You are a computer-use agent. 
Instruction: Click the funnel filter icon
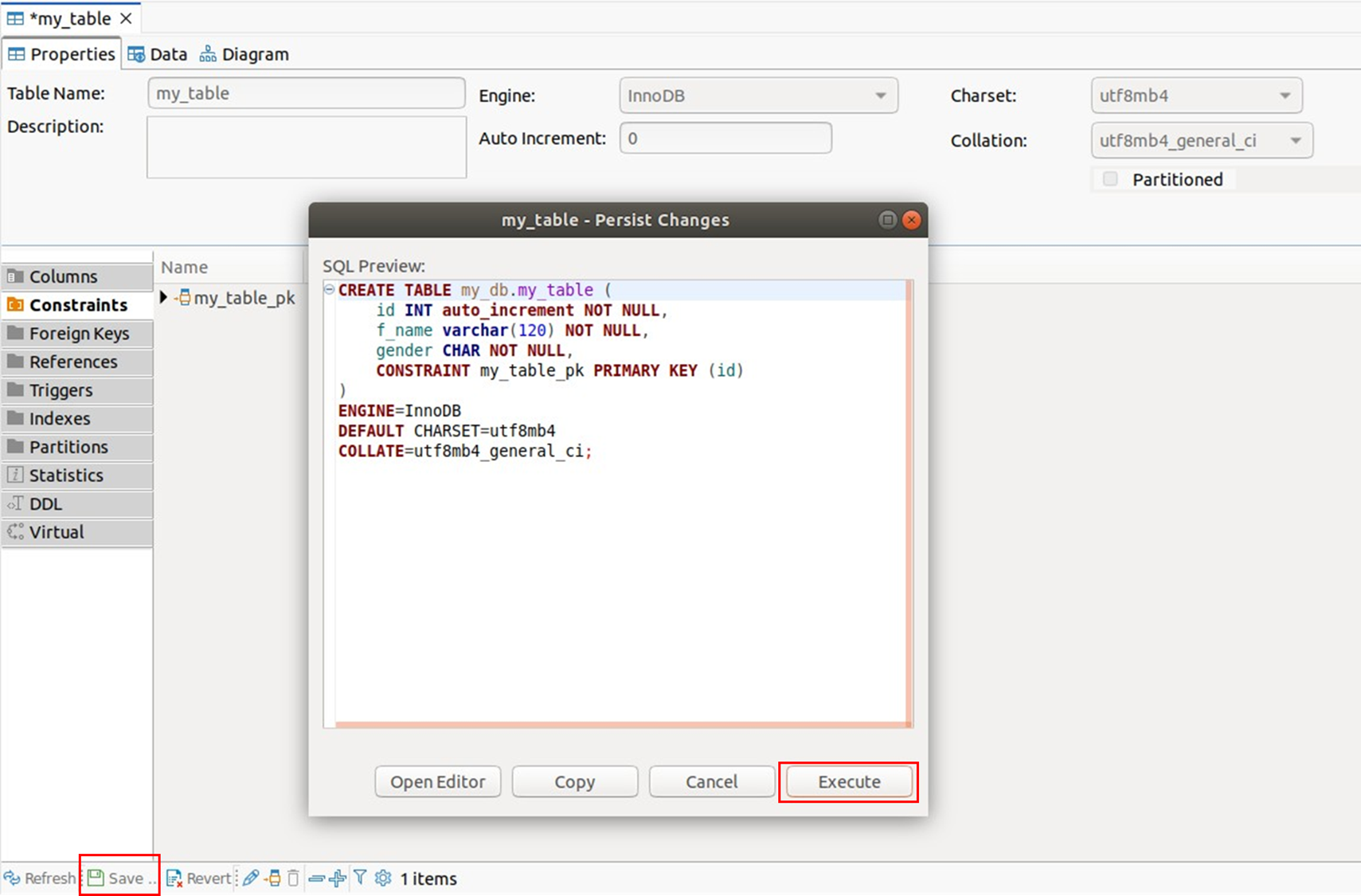[360, 878]
